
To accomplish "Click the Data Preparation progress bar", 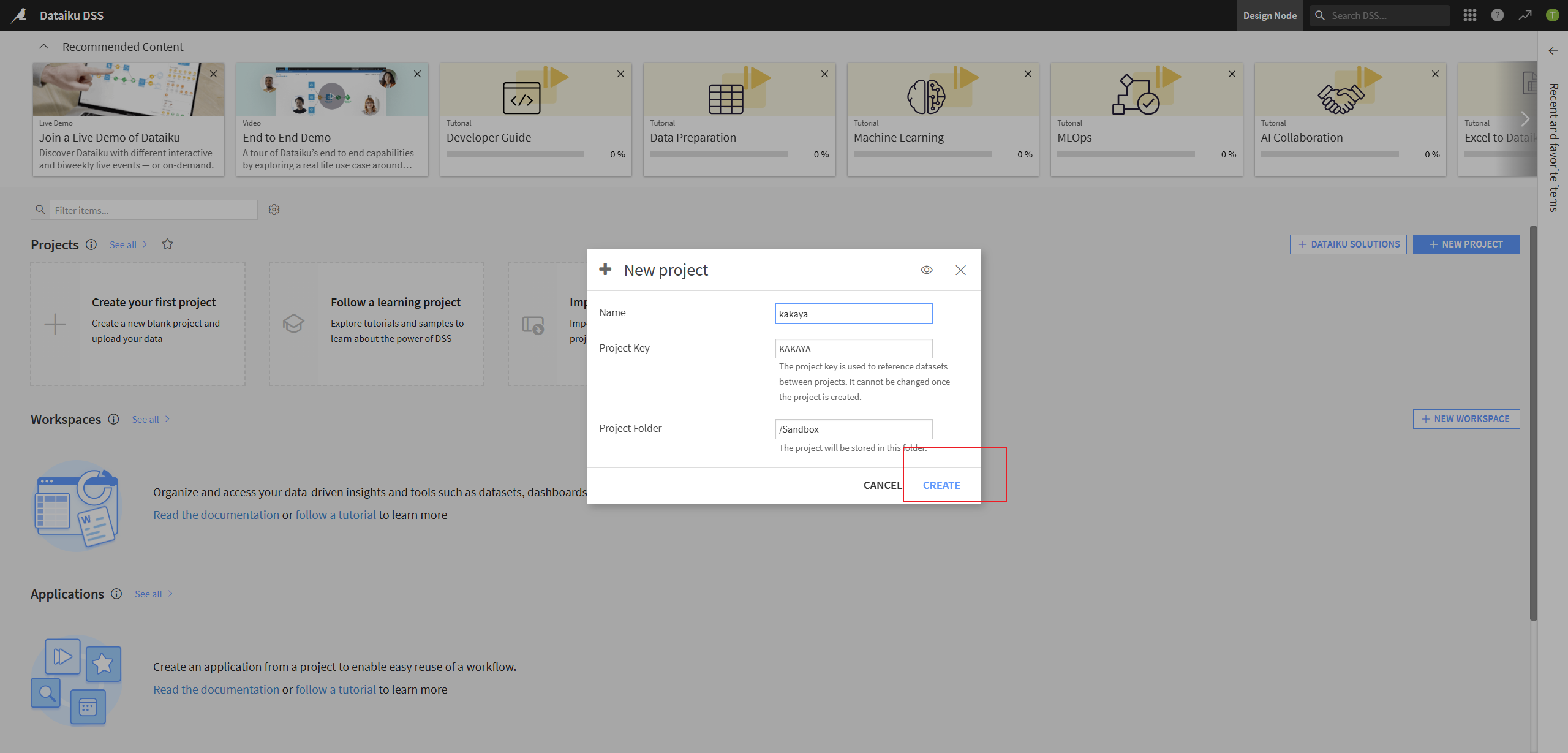I will tap(718, 154).
